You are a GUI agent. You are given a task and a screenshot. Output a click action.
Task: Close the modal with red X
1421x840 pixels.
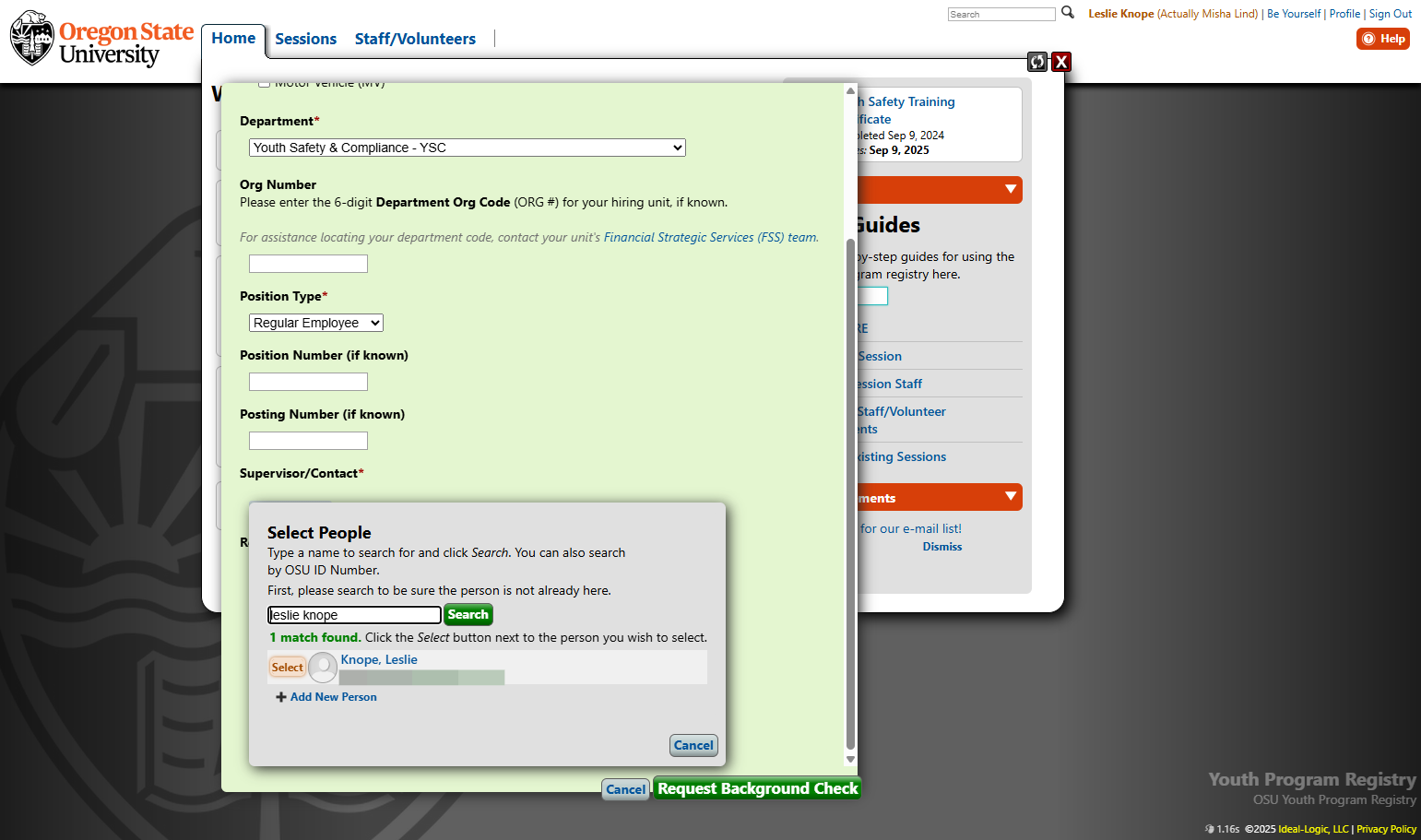pos(1061,62)
